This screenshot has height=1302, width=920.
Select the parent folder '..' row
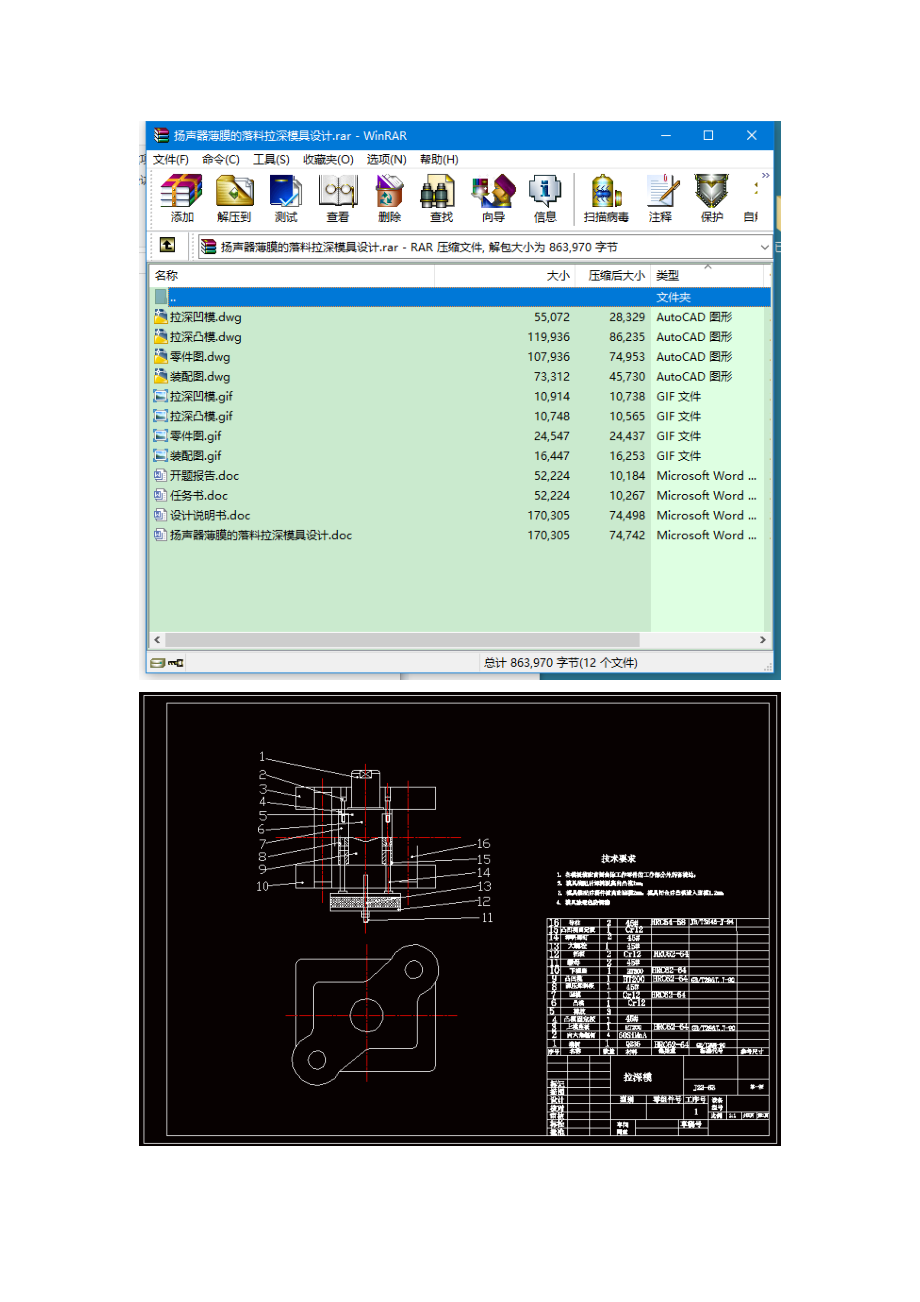tap(460, 297)
